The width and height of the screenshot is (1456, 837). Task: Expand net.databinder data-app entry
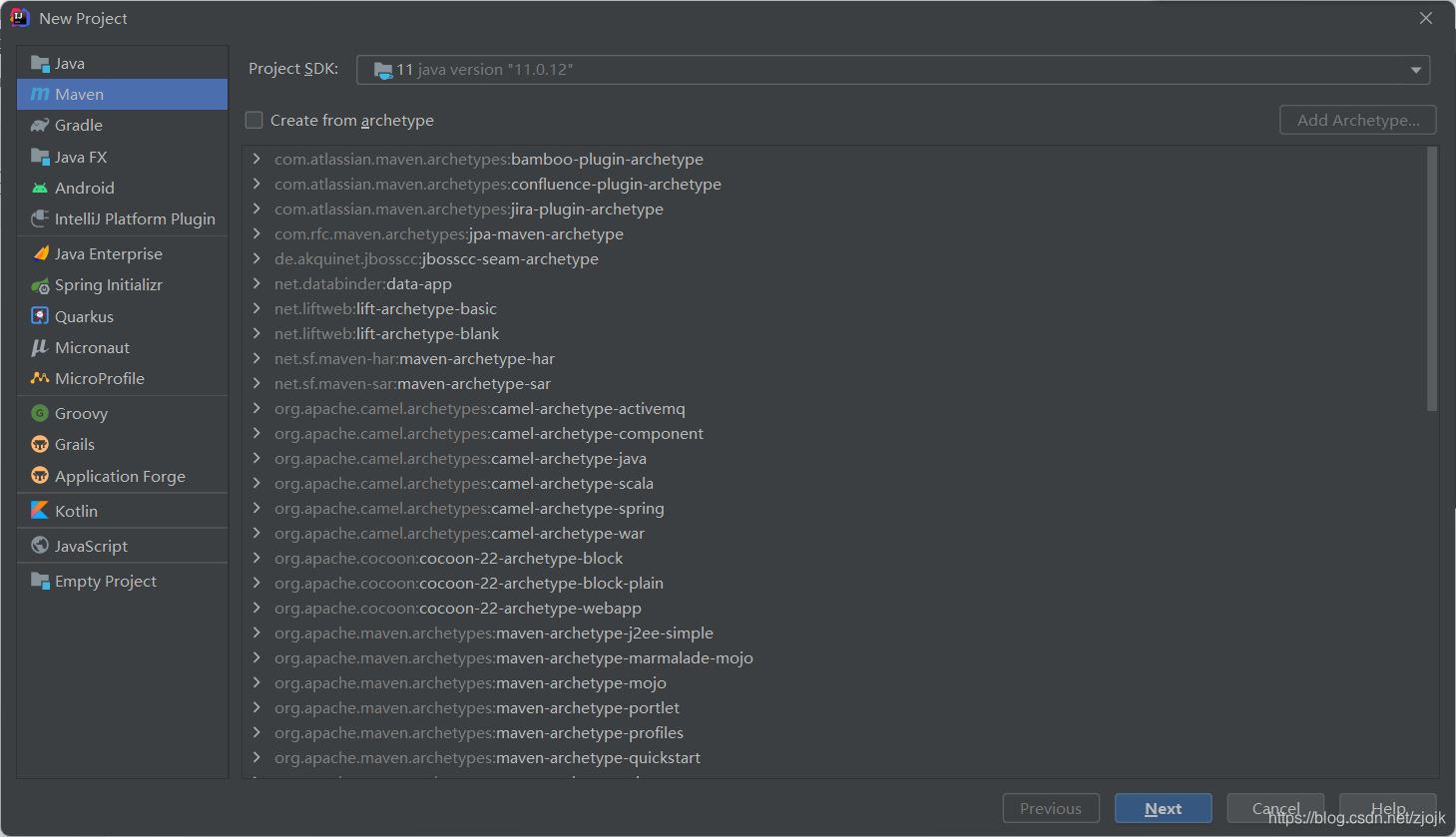(x=256, y=283)
